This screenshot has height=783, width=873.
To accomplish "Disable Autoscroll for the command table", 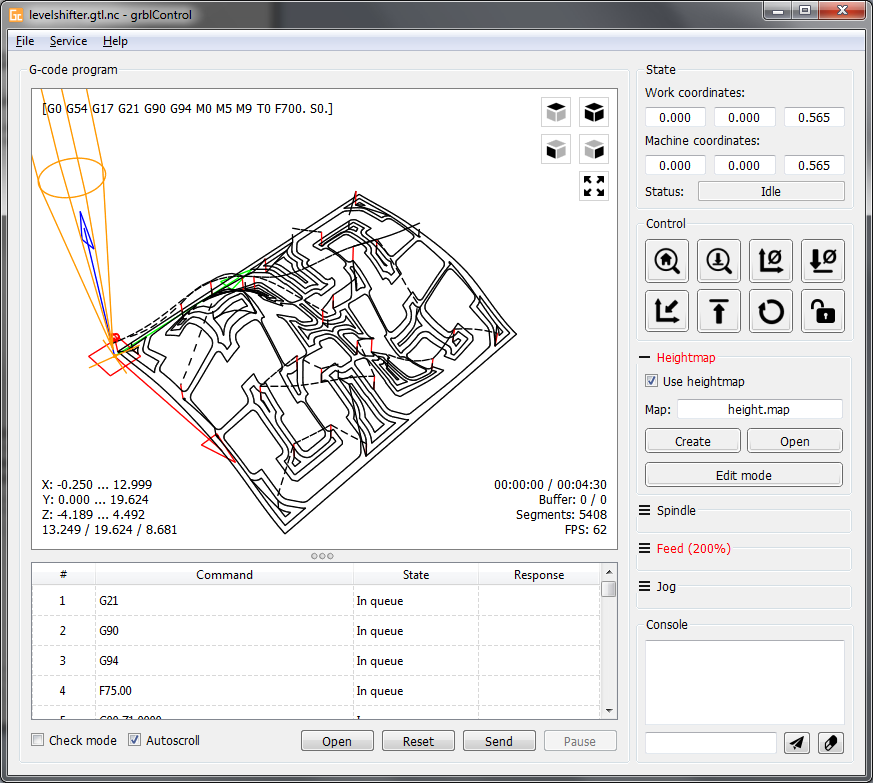I will [134, 740].
